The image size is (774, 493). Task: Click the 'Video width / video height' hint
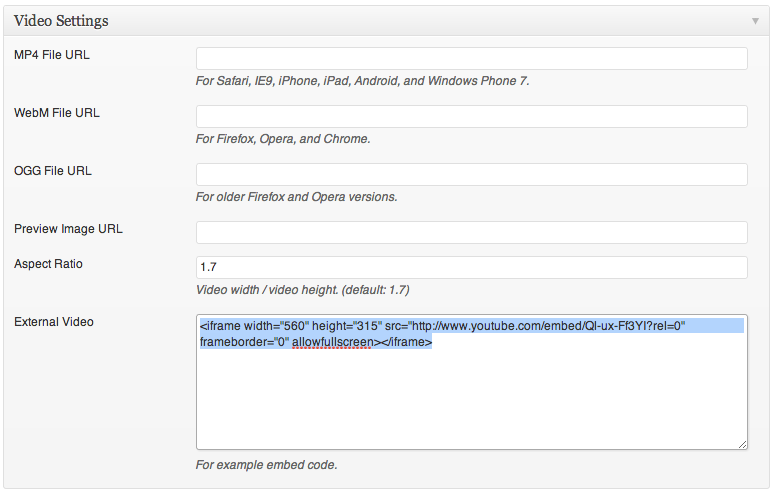(x=303, y=290)
